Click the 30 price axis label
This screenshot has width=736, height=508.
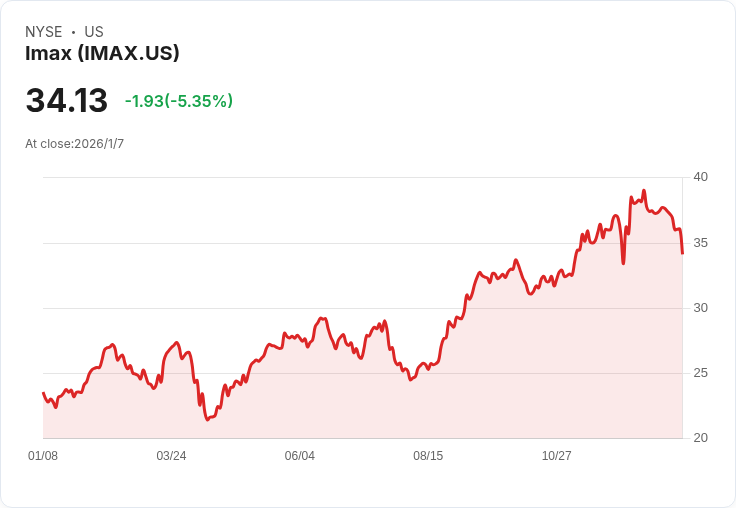701,308
